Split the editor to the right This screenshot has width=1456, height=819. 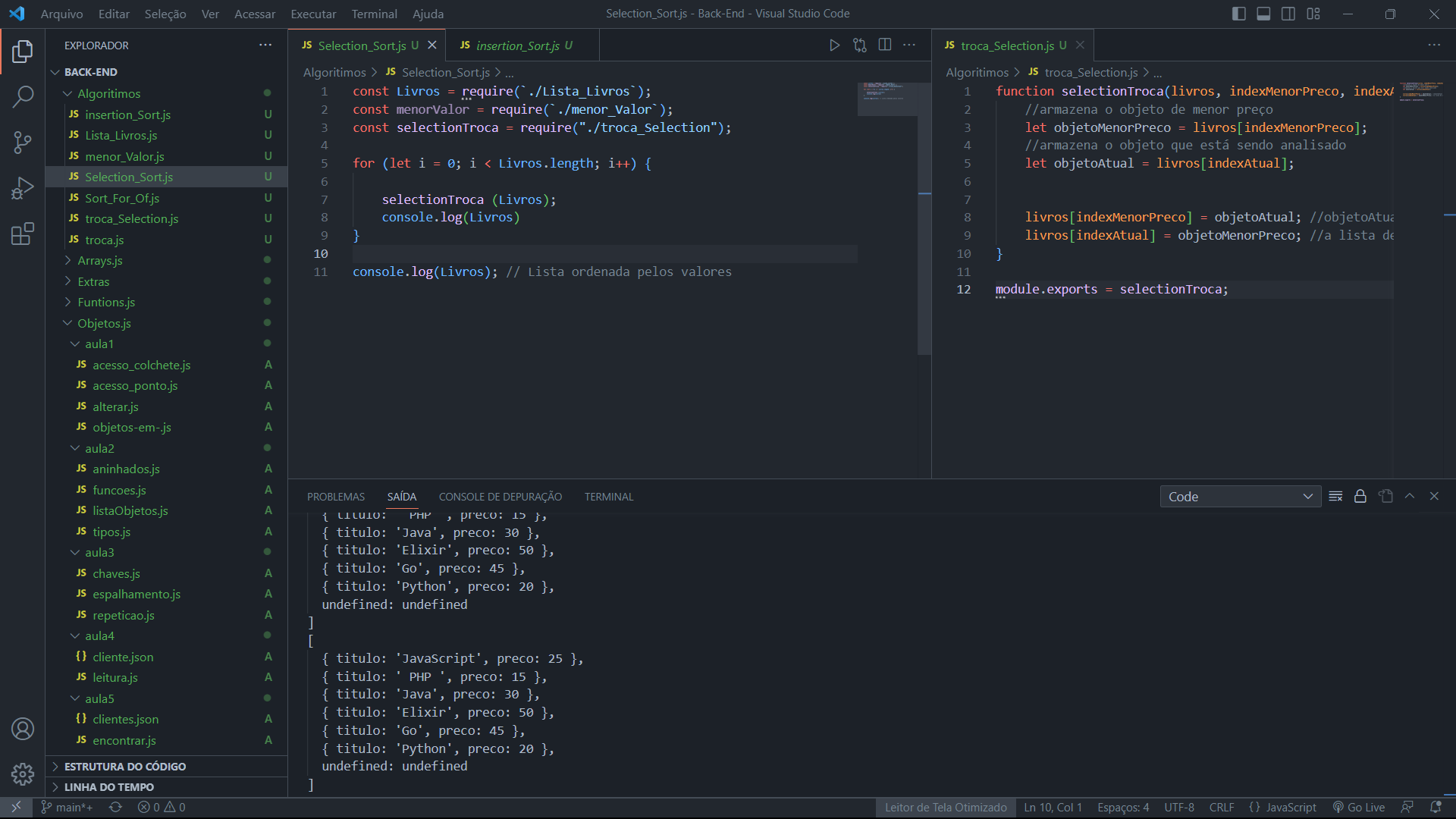pos(884,45)
